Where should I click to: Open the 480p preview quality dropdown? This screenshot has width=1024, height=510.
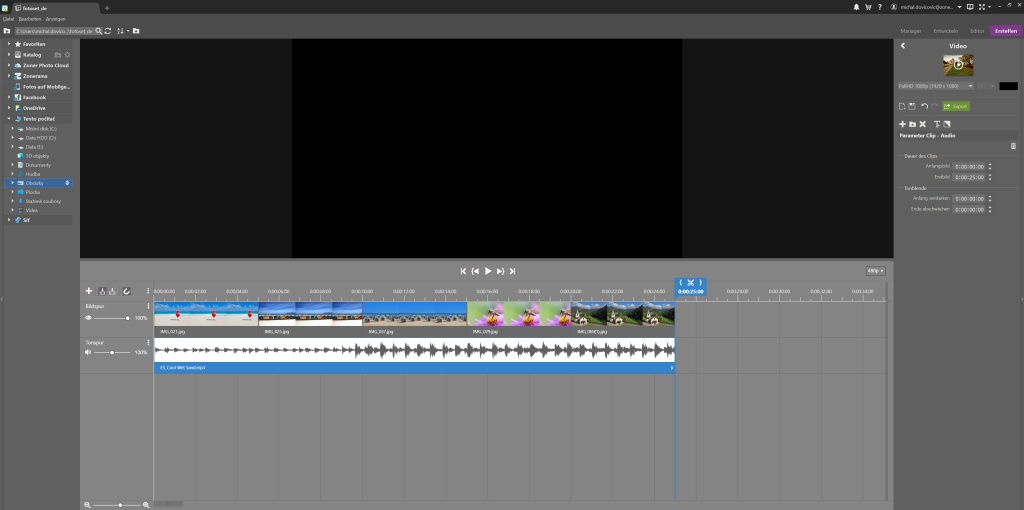pos(875,271)
